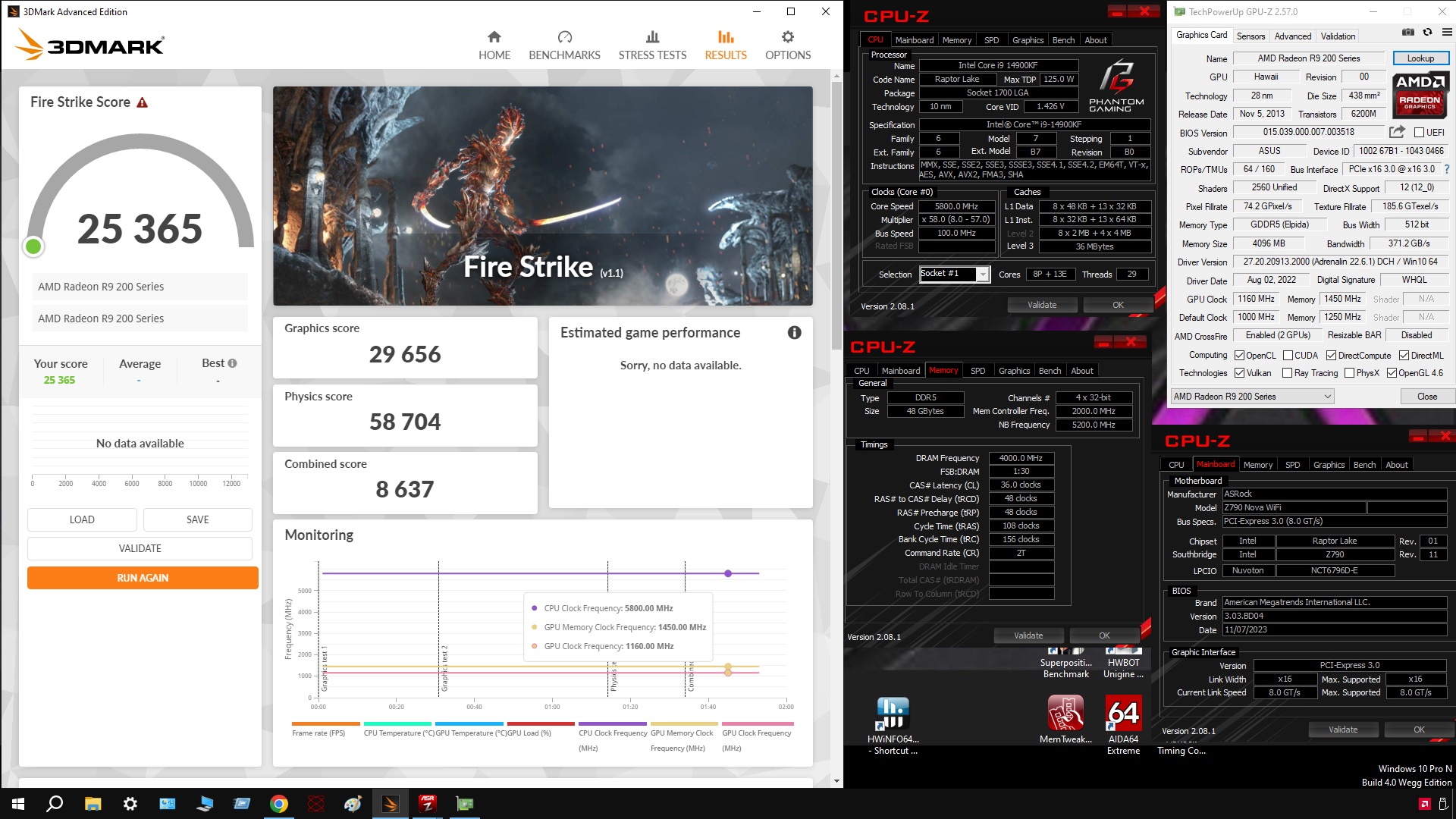1456x819 pixels.
Task: Toggle the DirectCompute checkbox
Action: point(1331,356)
